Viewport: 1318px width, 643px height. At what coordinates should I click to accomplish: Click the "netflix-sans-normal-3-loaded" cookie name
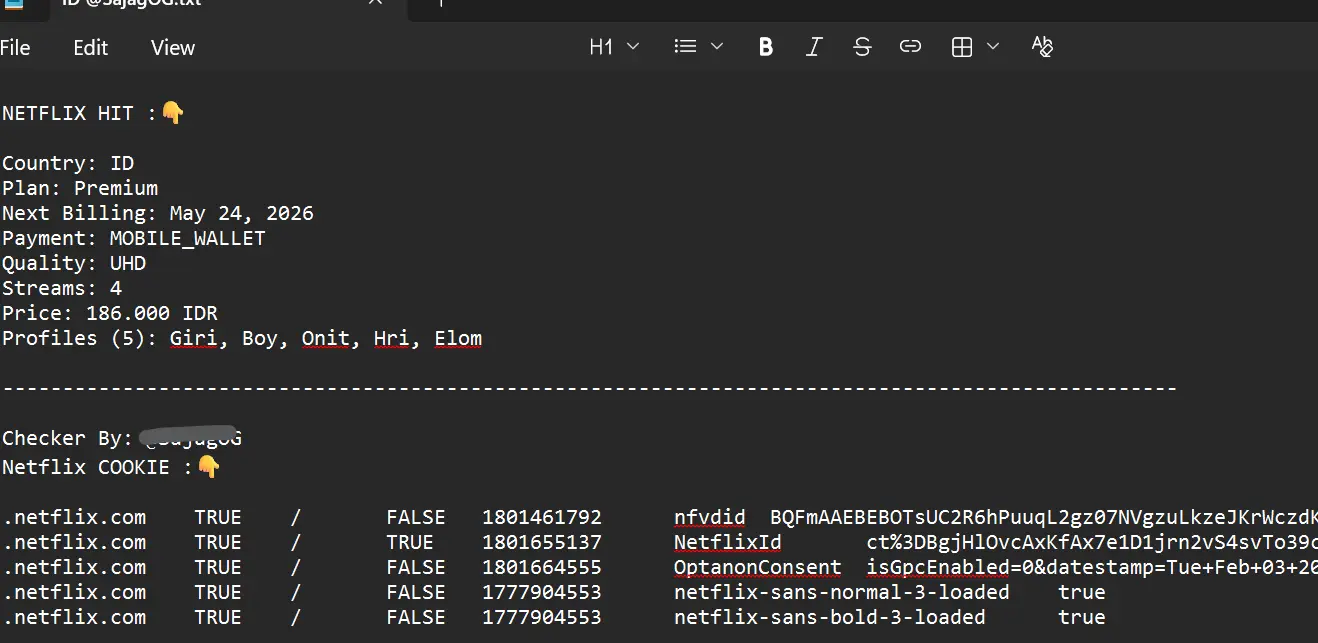(842, 592)
